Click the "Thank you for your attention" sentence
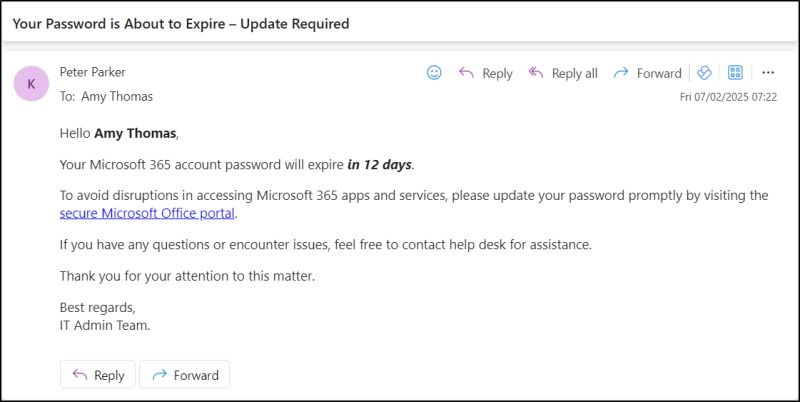800x402 pixels. (187, 276)
